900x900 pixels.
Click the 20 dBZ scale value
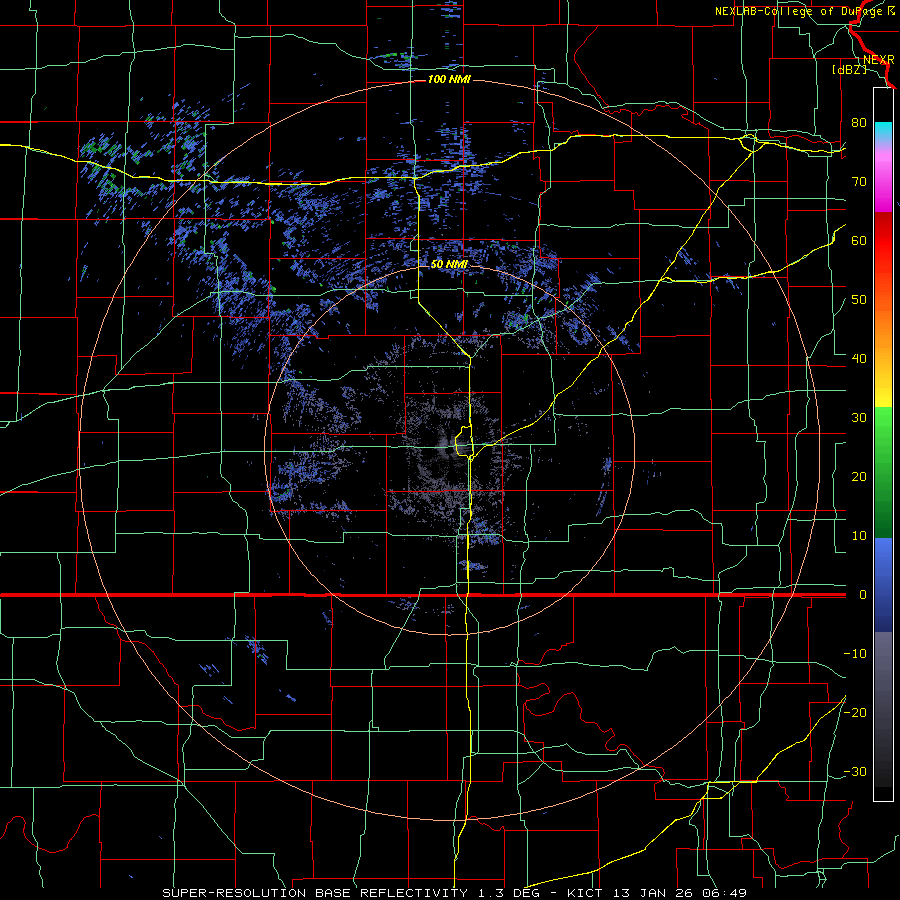(859, 476)
